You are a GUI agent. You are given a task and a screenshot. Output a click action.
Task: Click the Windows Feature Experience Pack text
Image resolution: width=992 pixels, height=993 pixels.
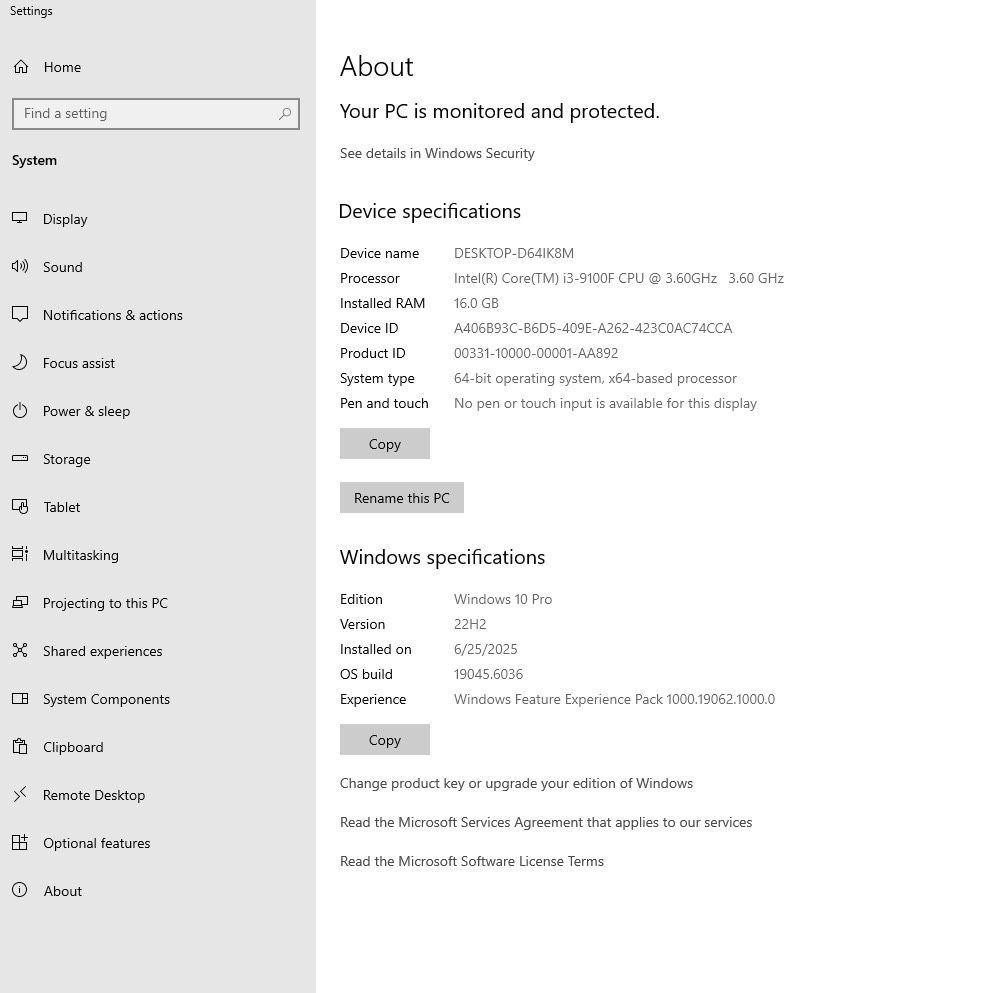(614, 699)
